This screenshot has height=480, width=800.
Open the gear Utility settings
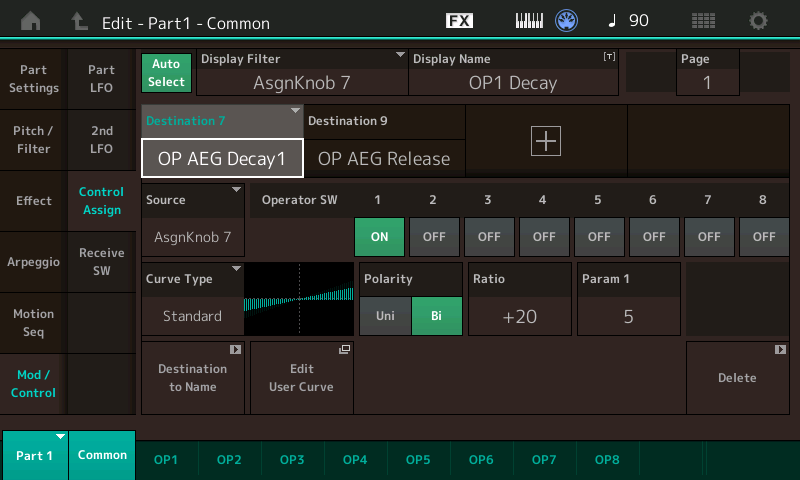[x=759, y=20]
